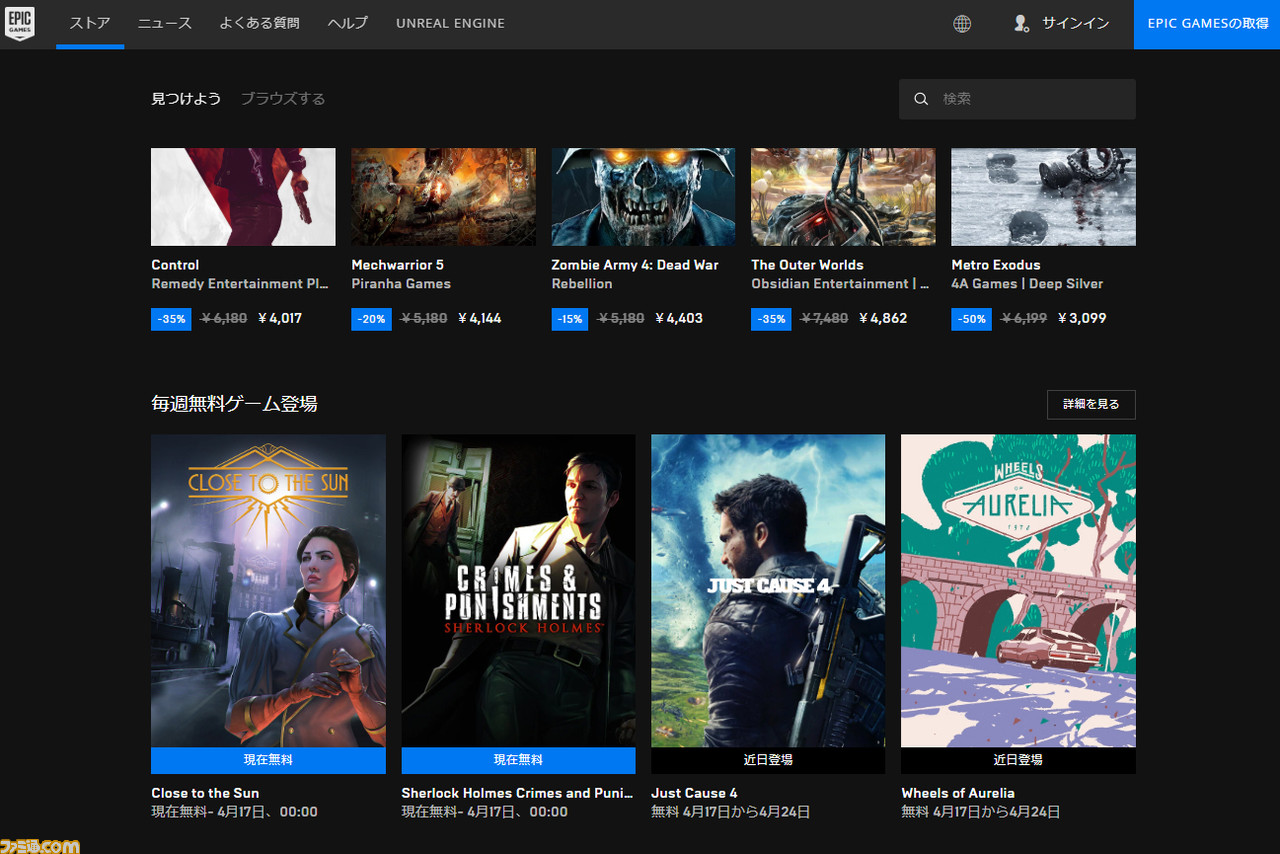Click Piranha Games publisher text

coord(401,284)
